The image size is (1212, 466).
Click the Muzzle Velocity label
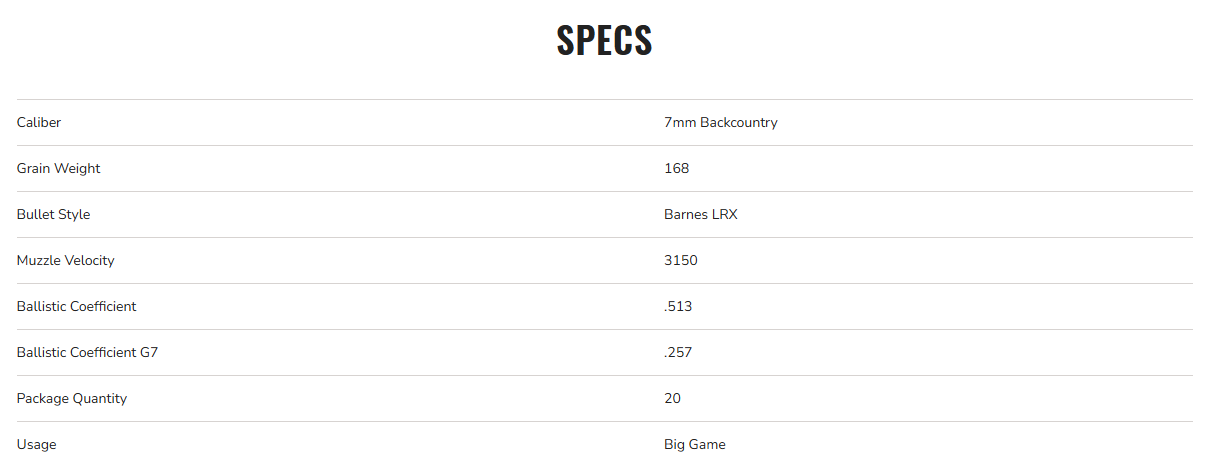click(x=65, y=261)
